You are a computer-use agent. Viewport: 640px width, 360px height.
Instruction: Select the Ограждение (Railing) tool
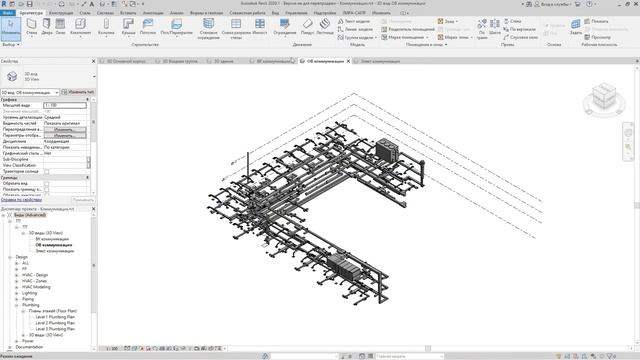[284, 27]
